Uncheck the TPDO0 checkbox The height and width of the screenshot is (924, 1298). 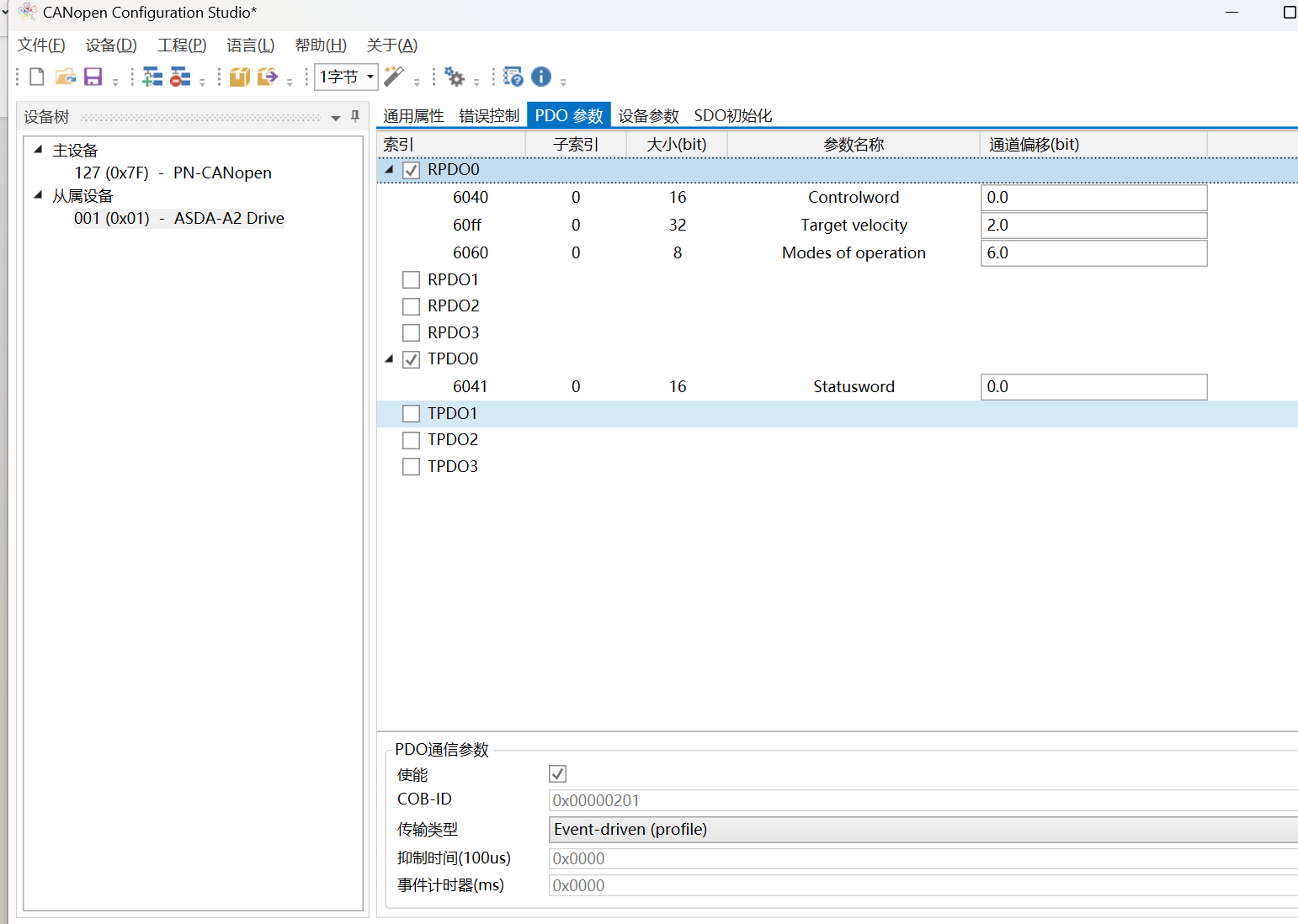click(x=411, y=359)
